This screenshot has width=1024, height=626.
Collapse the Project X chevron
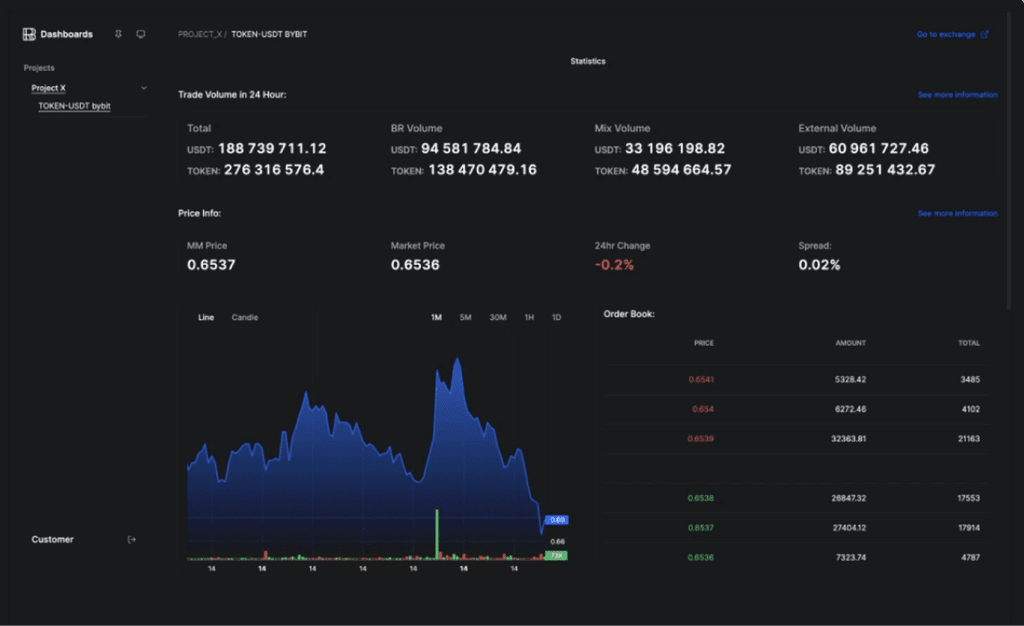144,88
